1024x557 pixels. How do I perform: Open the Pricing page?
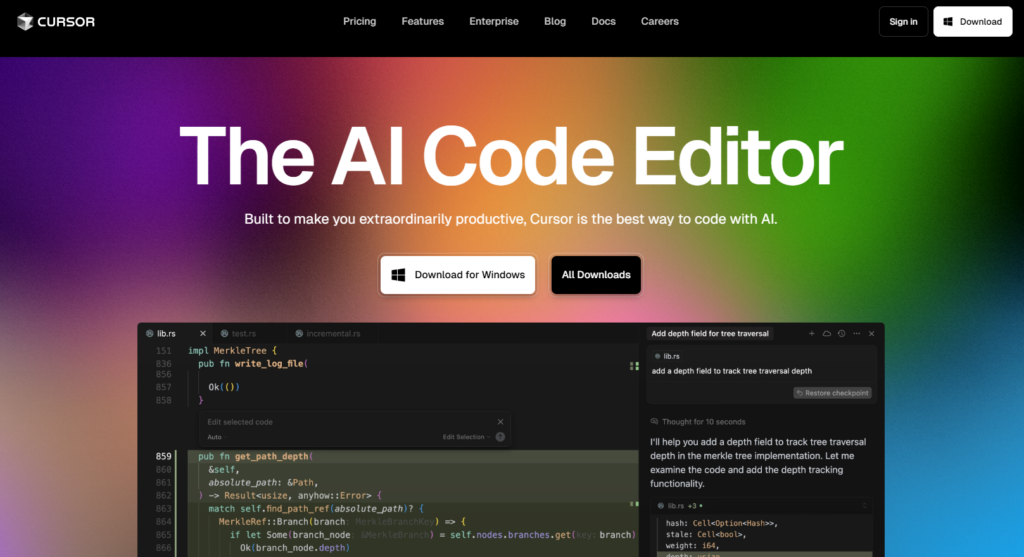click(360, 22)
